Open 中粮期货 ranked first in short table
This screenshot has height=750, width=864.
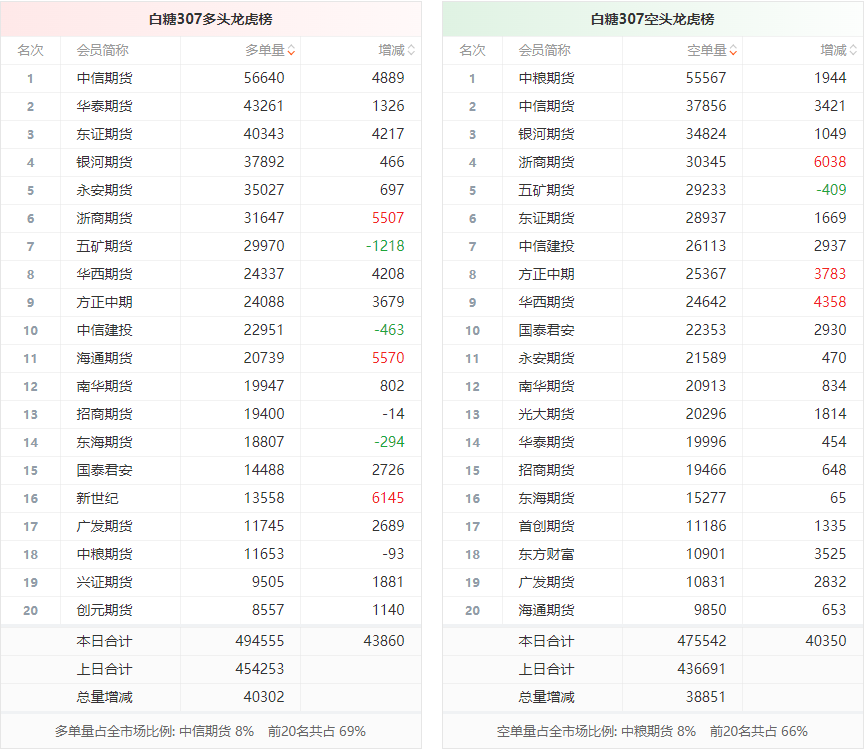(x=546, y=78)
